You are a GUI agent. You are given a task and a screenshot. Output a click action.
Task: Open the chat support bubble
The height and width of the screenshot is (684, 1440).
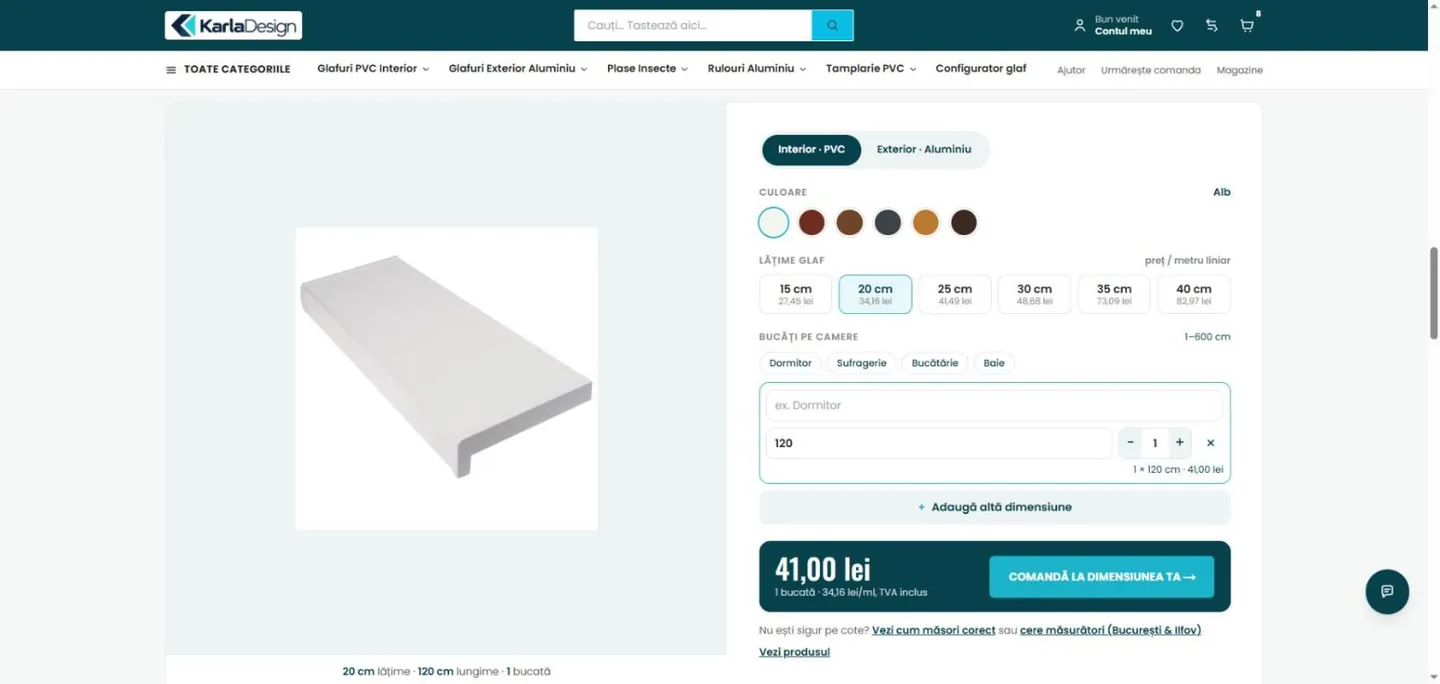tap(1387, 591)
